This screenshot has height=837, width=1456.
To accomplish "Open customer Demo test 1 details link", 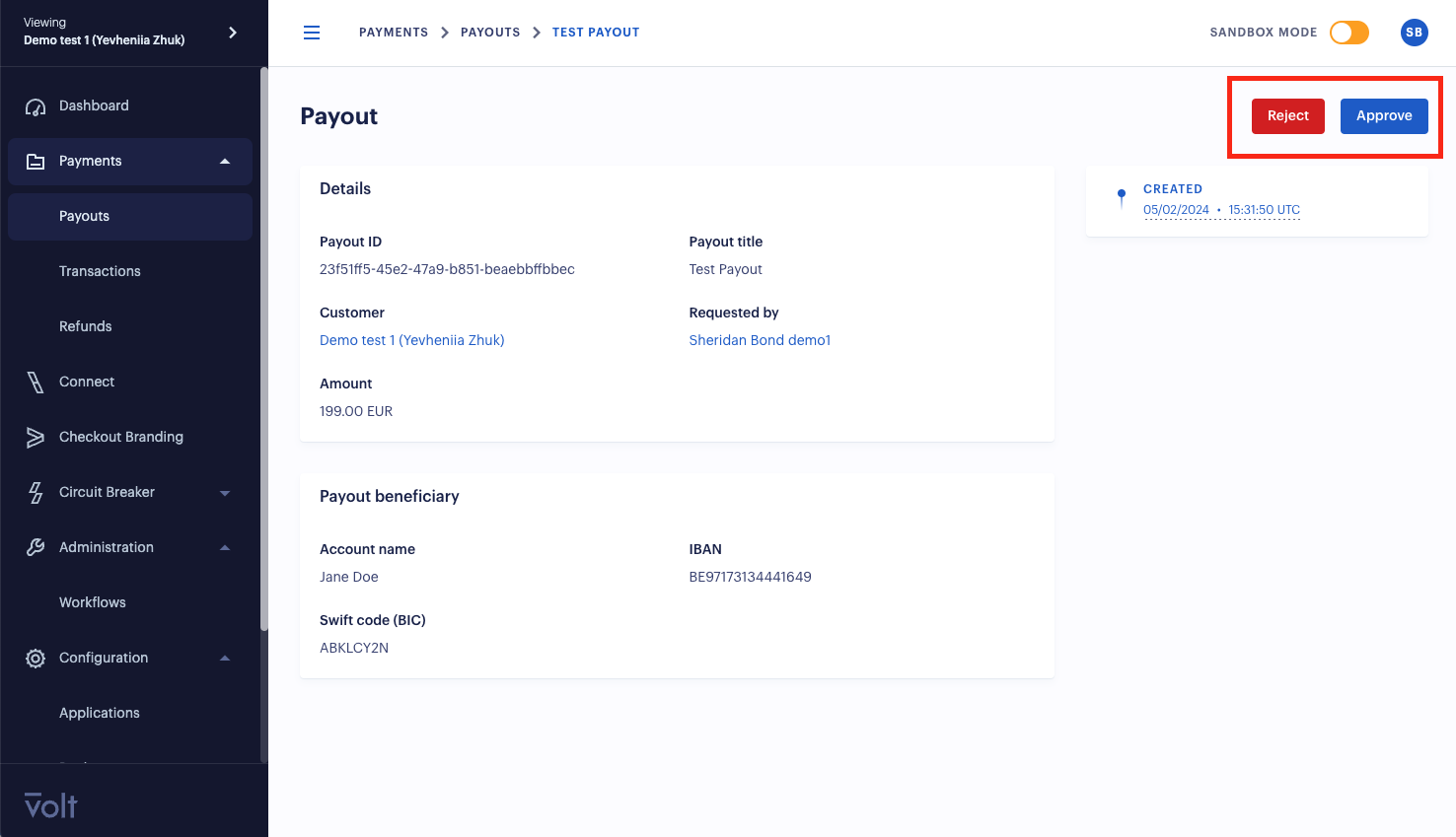I will [x=411, y=339].
